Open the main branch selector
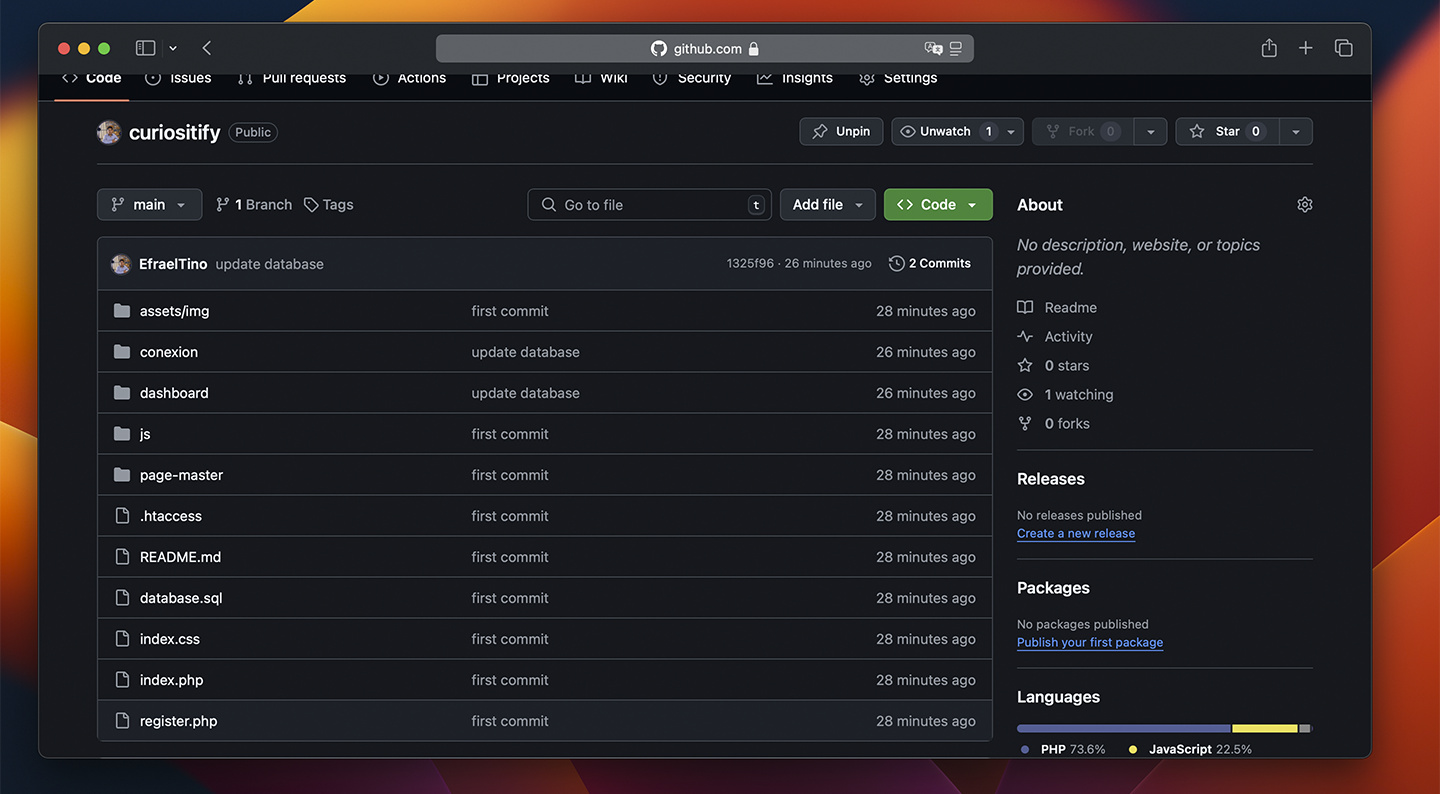This screenshot has width=1440, height=794. [149, 204]
